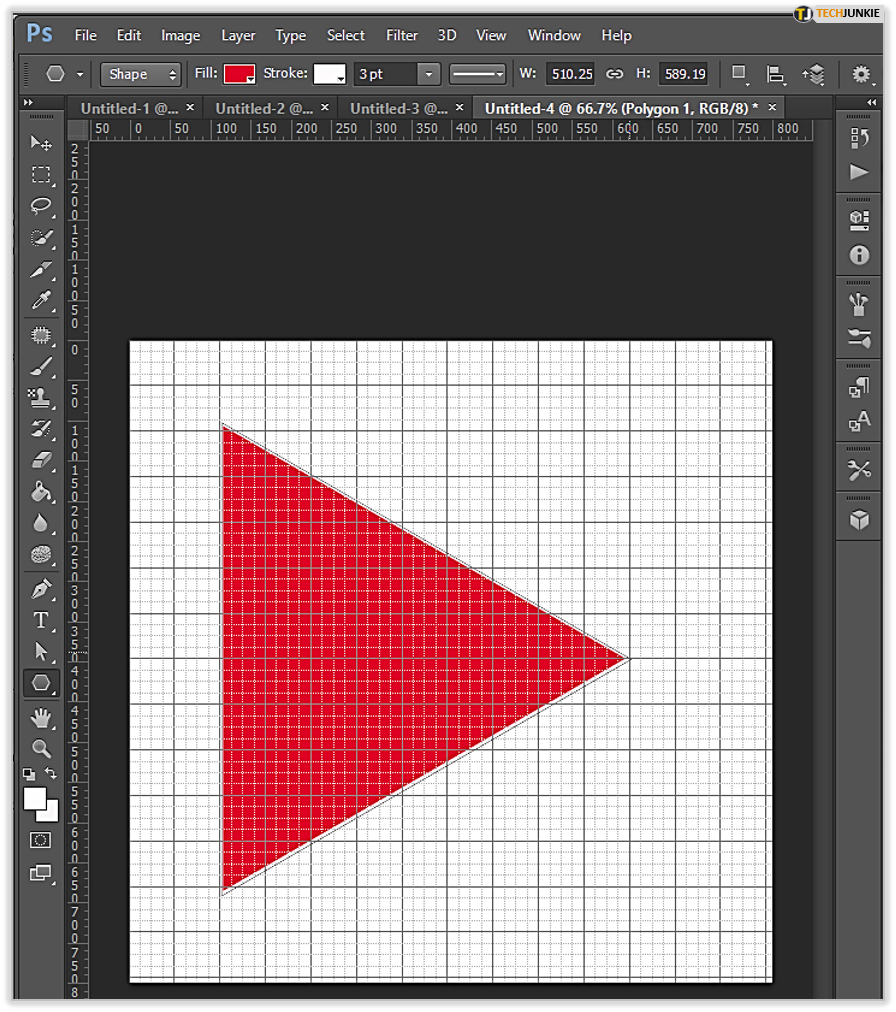Open stroke line type dropdown

coord(477,74)
